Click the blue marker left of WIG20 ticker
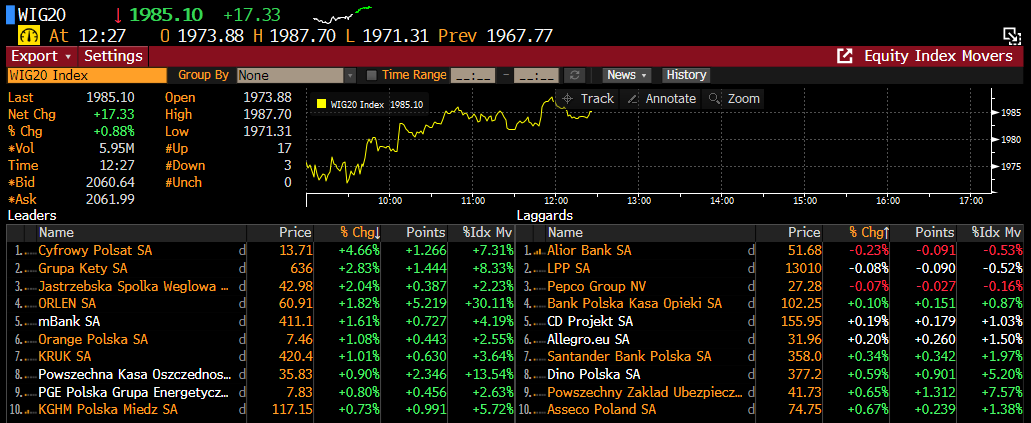Screen dimensions: 1031x423 (x=11, y=14)
